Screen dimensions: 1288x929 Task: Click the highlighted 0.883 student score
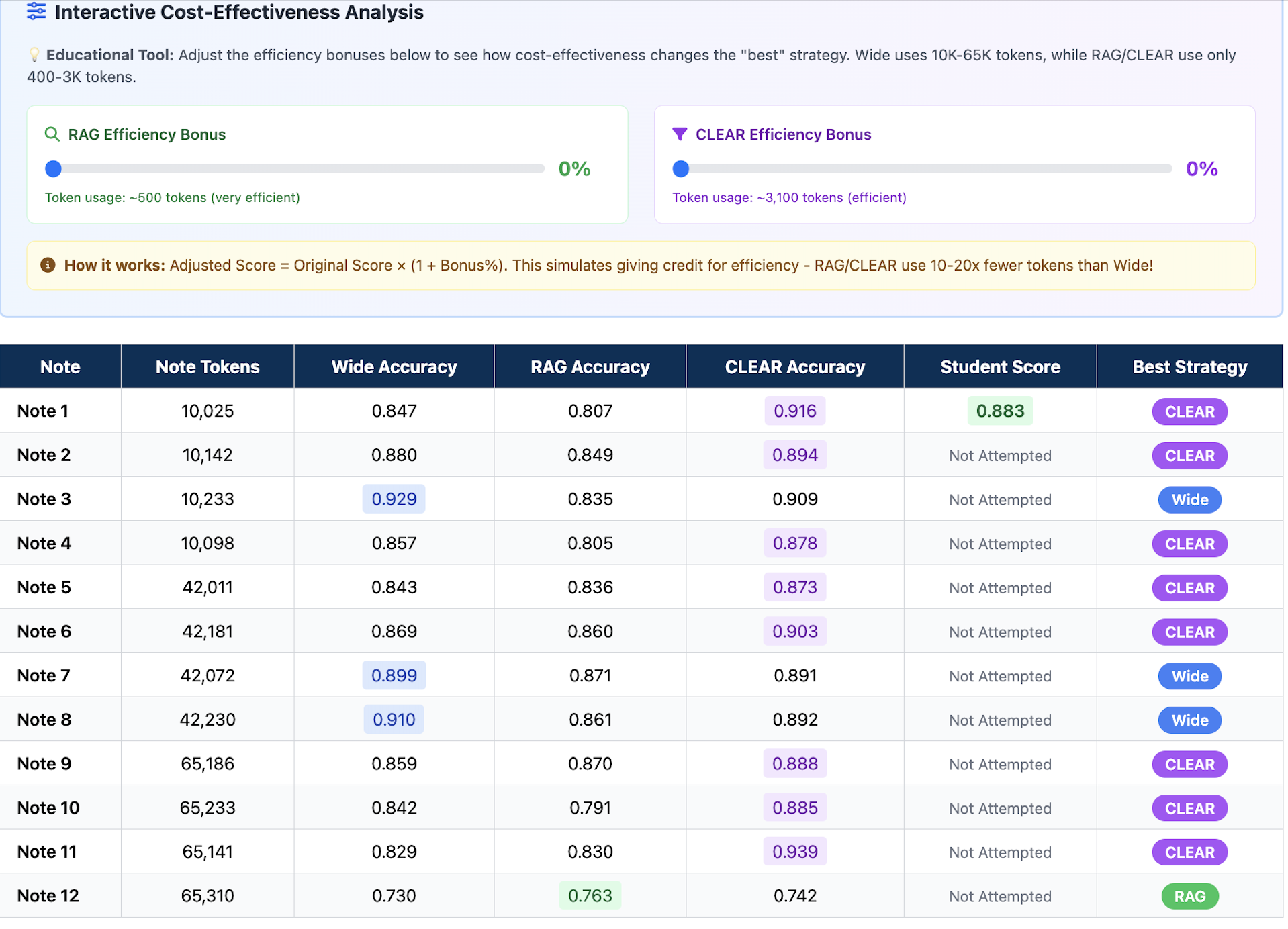[x=1000, y=411]
